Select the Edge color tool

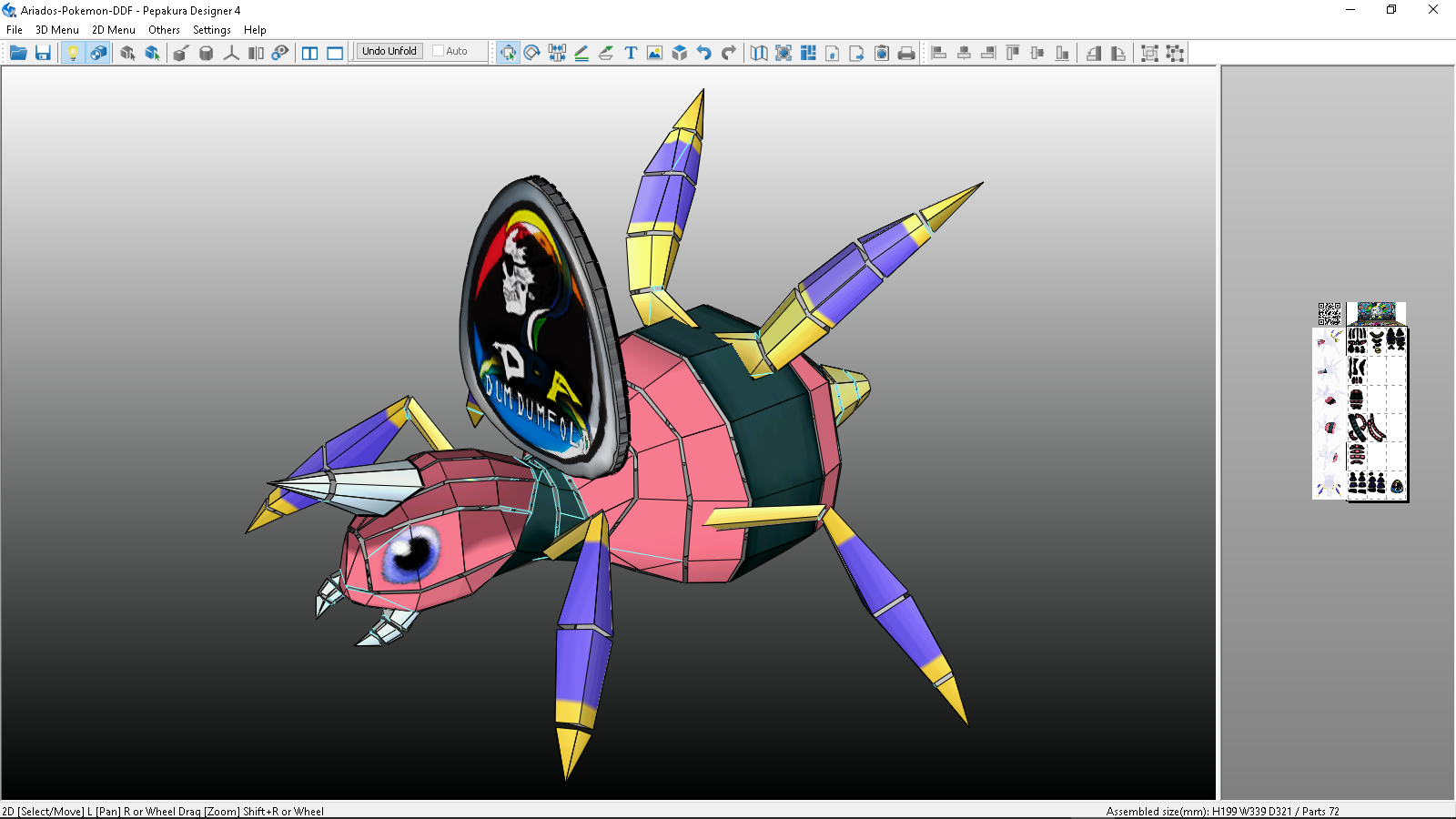606,53
